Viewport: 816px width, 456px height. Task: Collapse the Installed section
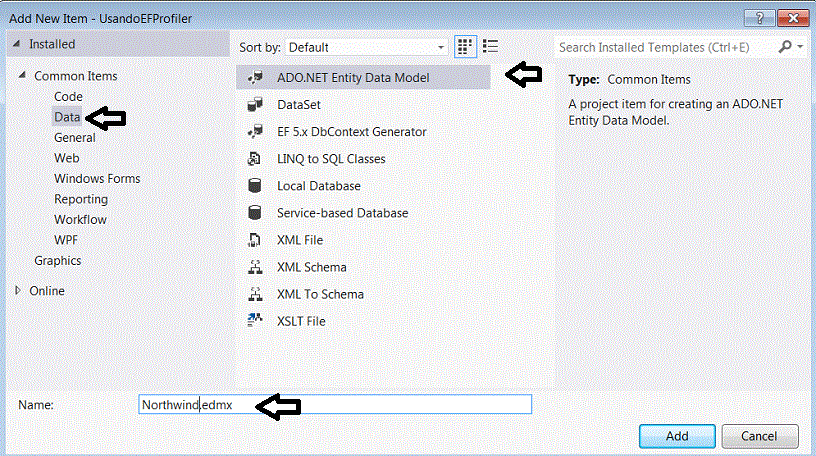click(17, 44)
